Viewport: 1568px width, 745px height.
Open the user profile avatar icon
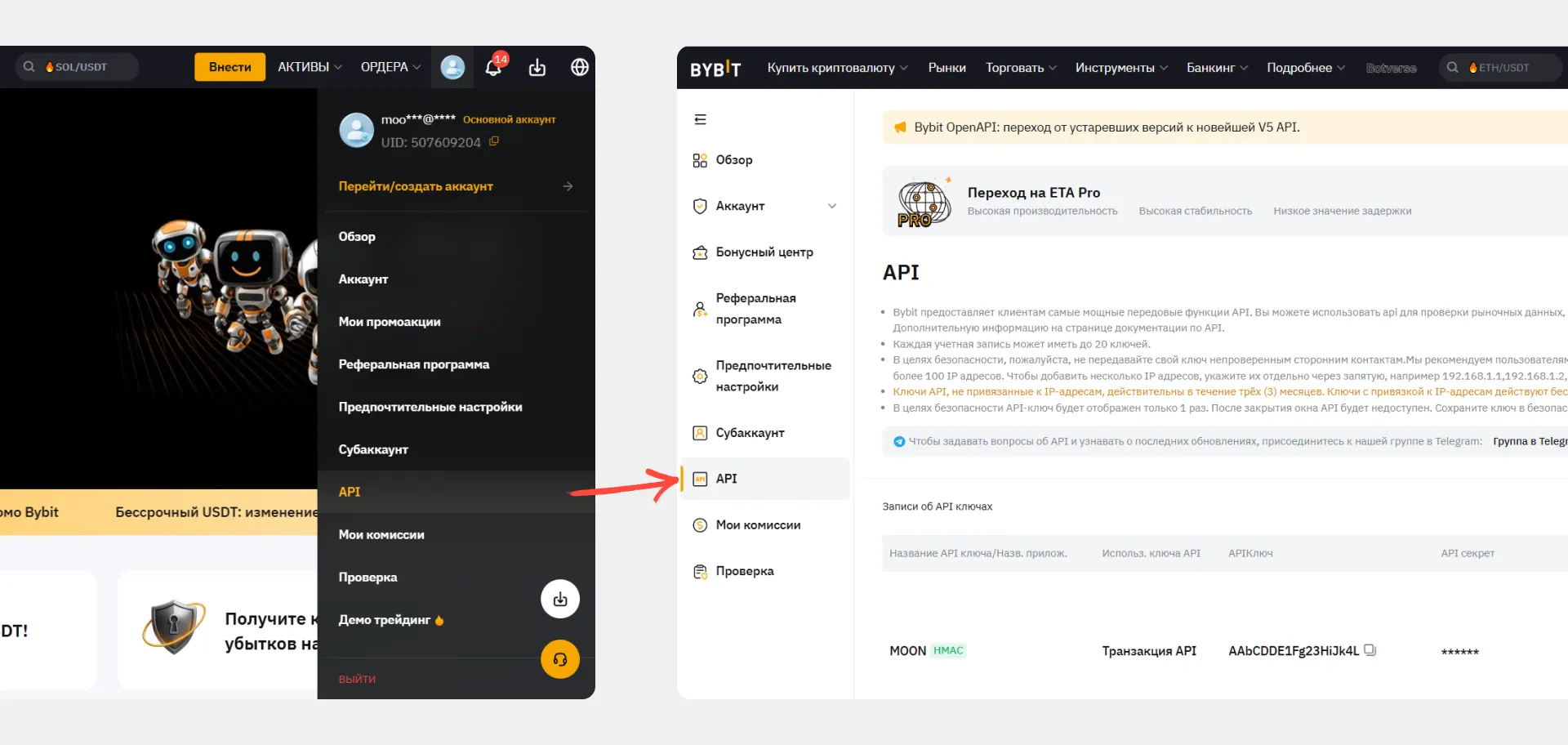452,68
